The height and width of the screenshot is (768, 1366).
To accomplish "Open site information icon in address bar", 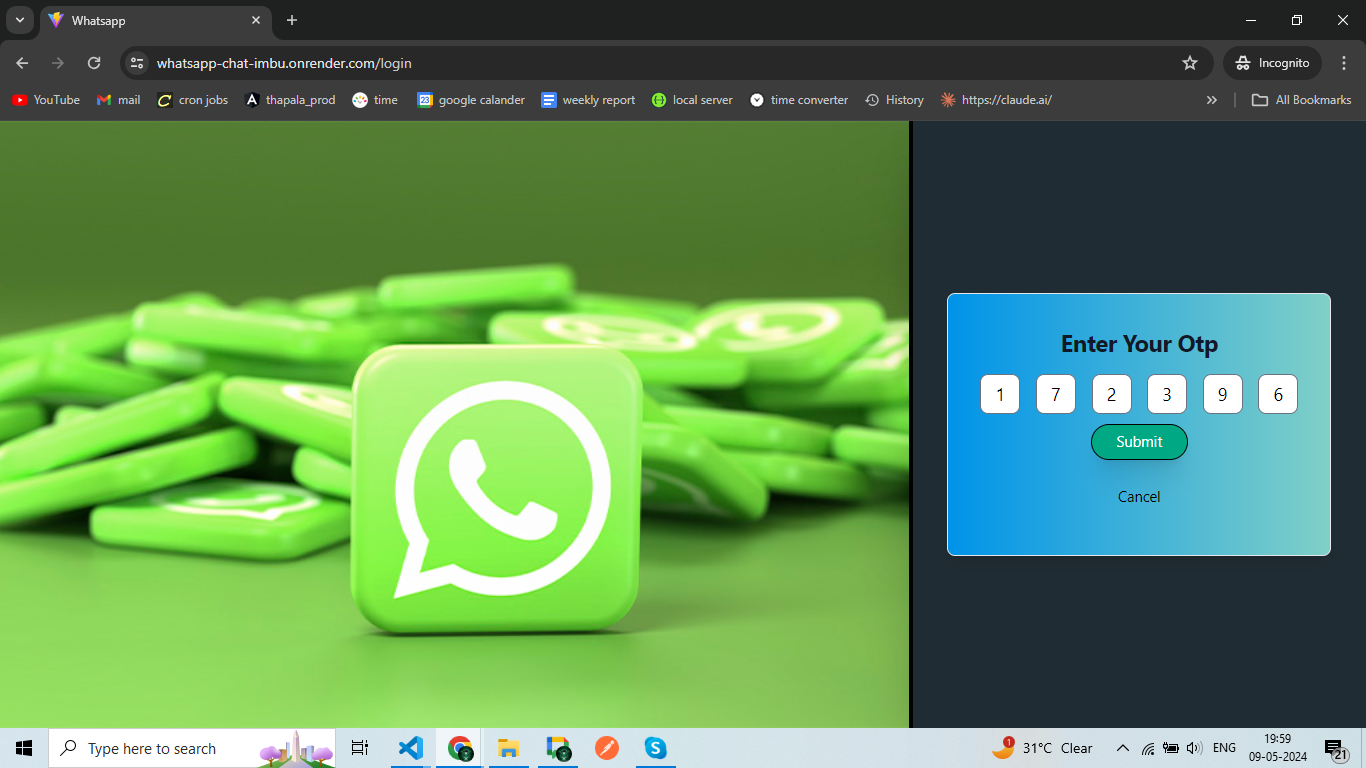I will [x=138, y=63].
